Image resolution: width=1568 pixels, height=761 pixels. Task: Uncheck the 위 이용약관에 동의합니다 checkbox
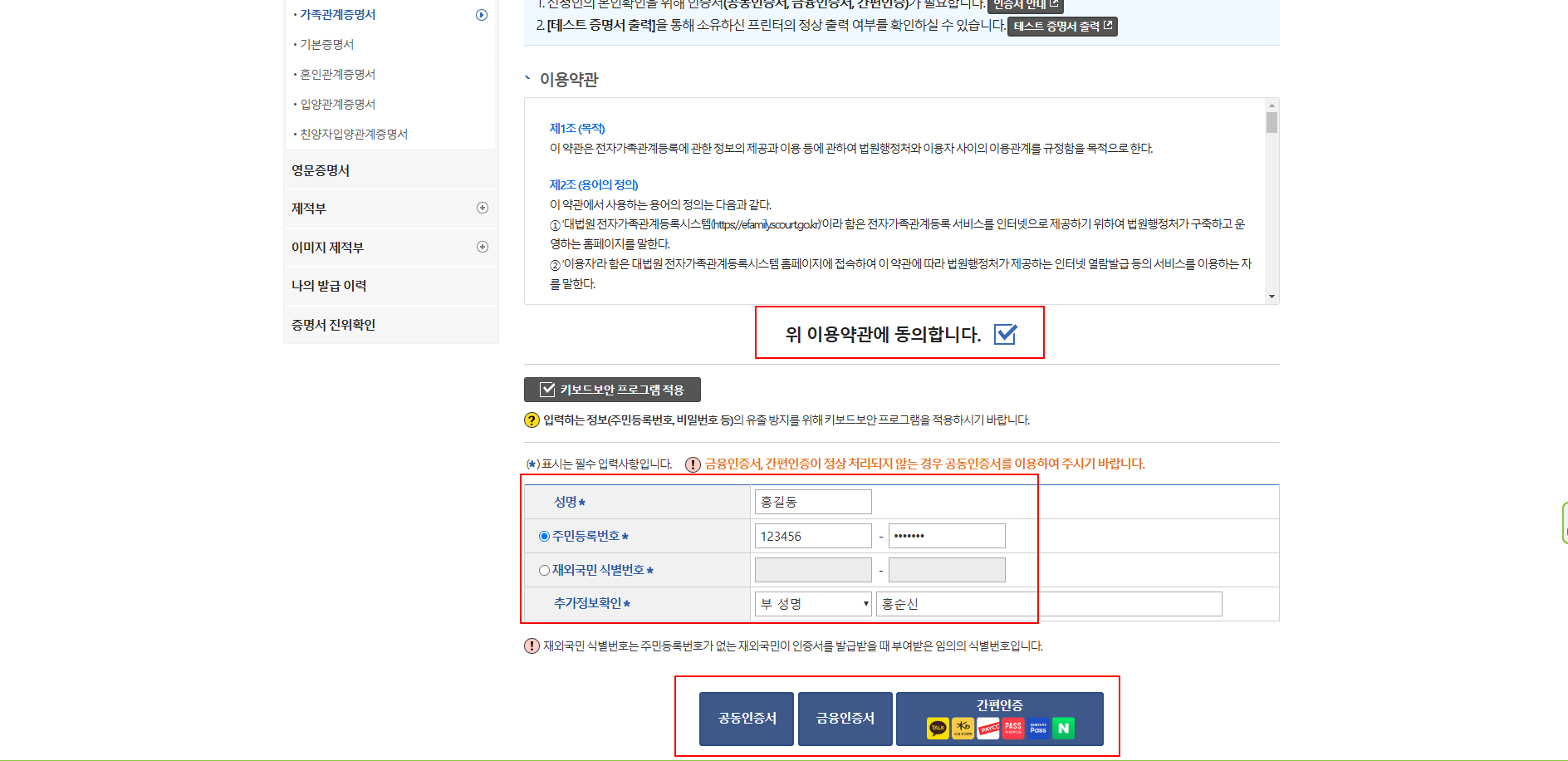coord(1007,334)
